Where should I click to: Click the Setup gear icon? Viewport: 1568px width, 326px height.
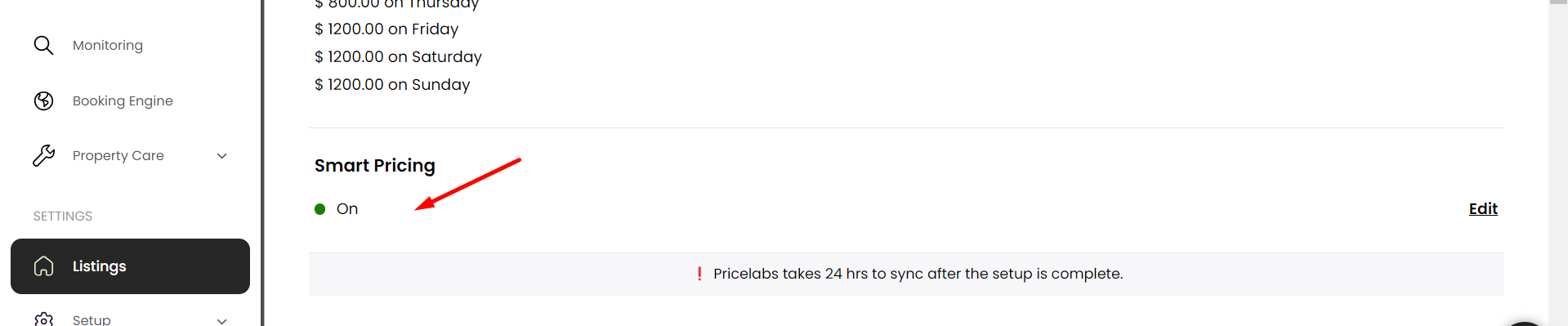click(43, 319)
